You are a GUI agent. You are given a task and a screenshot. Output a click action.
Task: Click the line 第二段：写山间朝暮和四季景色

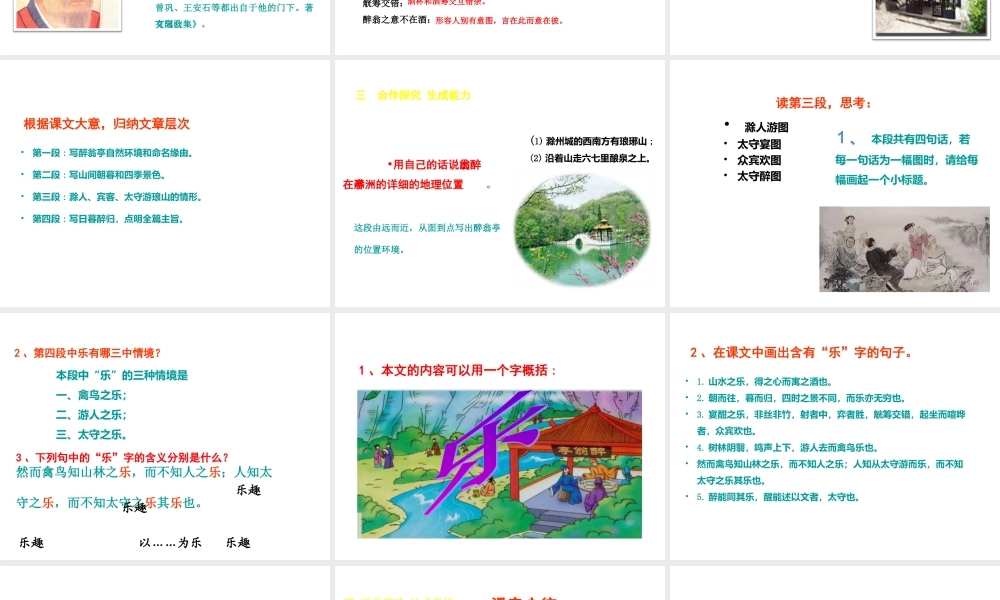tap(99, 175)
